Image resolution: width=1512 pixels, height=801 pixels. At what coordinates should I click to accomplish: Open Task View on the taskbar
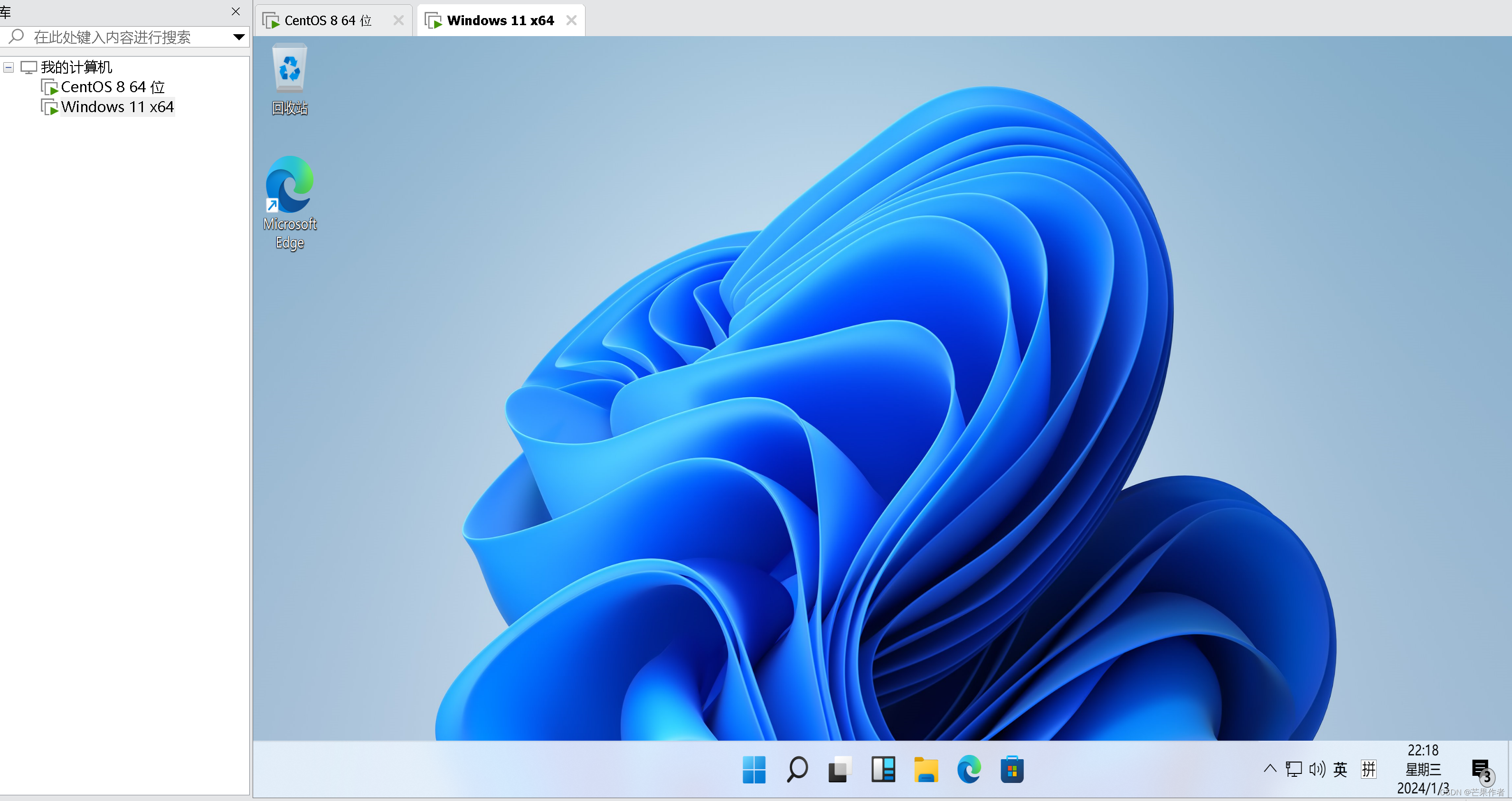tap(840, 769)
